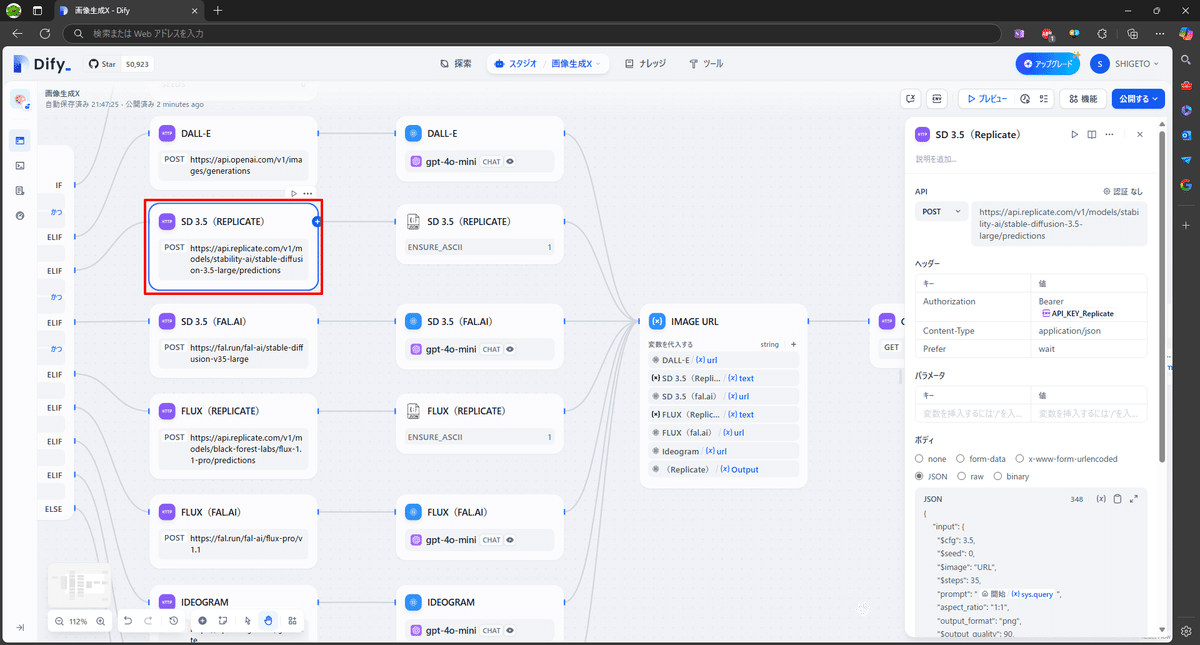The width and height of the screenshot is (1200, 645).
Task: Undo the last canvas change
Action: (x=128, y=621)
